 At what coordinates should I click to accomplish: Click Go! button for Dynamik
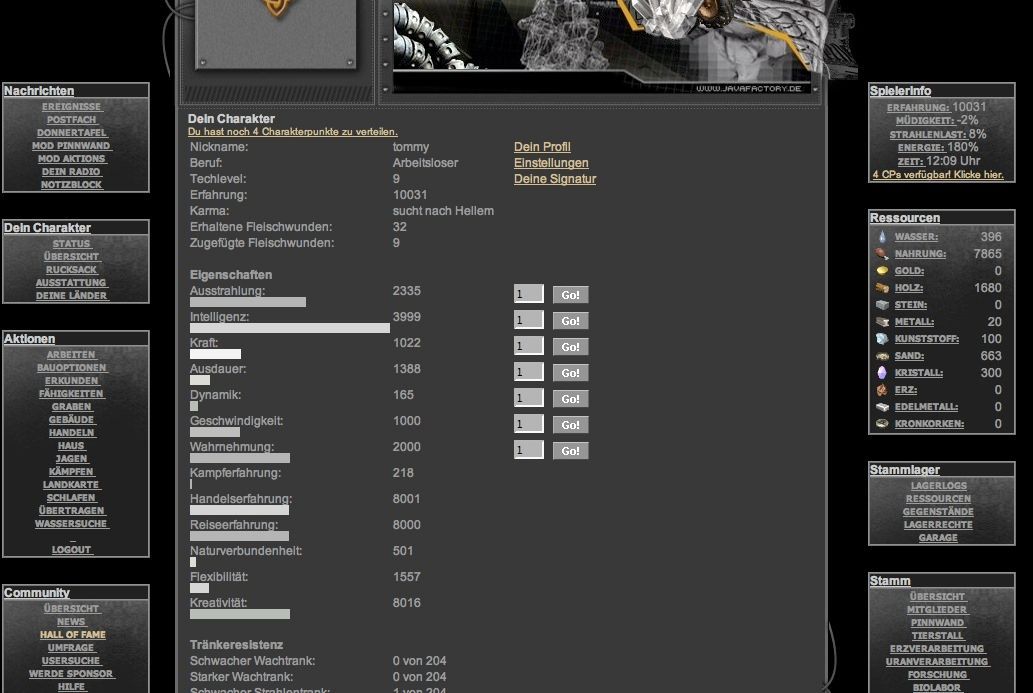571,399
